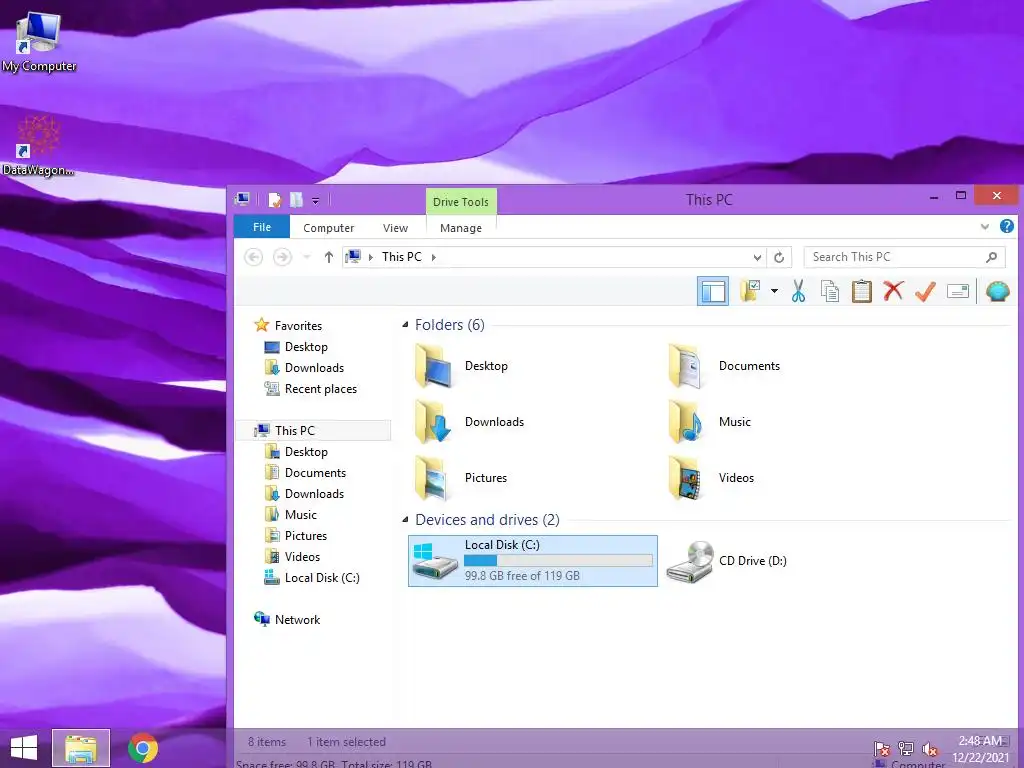
Task: Go forward with the Forward arrow
Action: [x=282, y=257]
